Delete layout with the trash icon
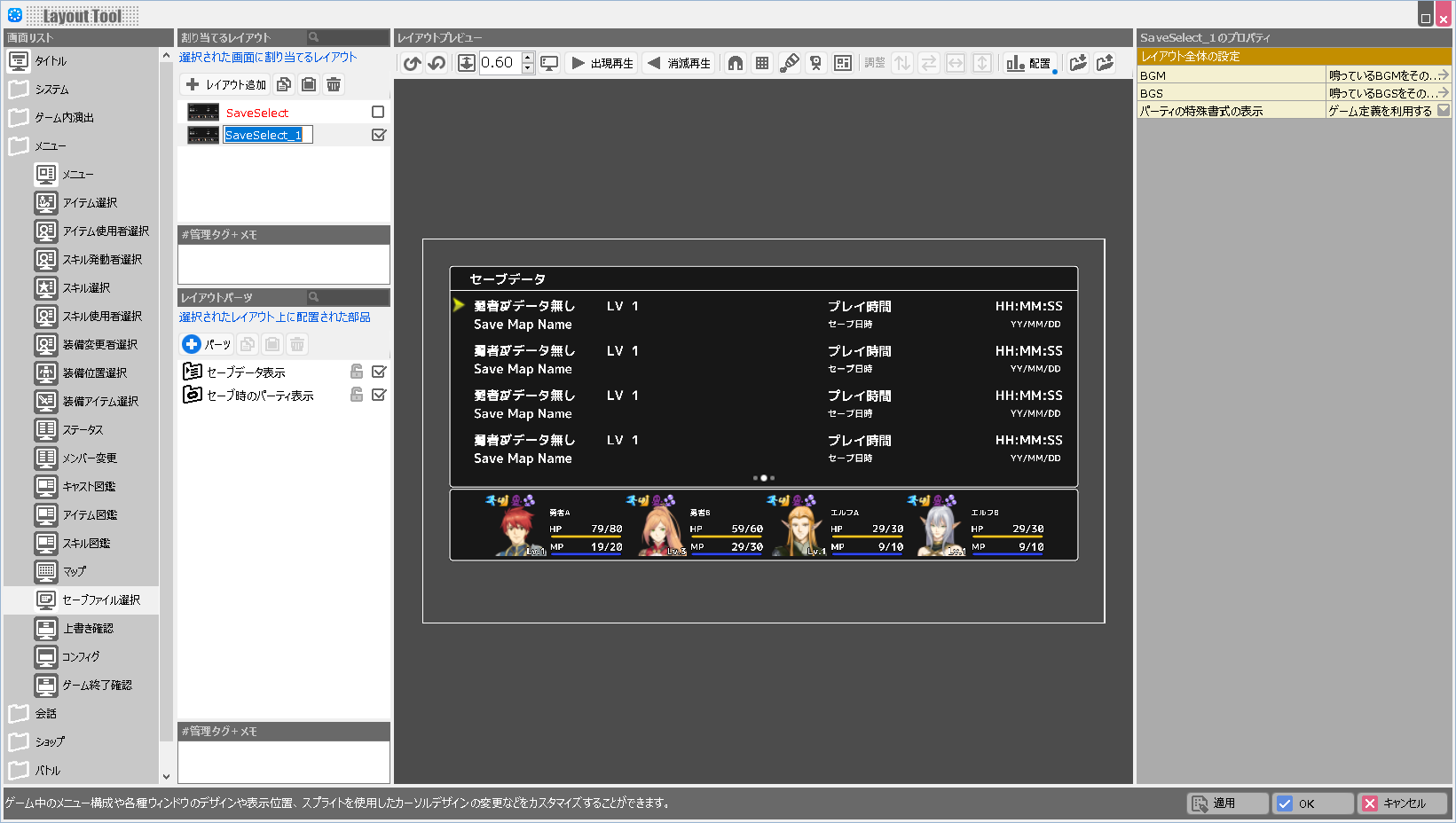 coord(334,84)
